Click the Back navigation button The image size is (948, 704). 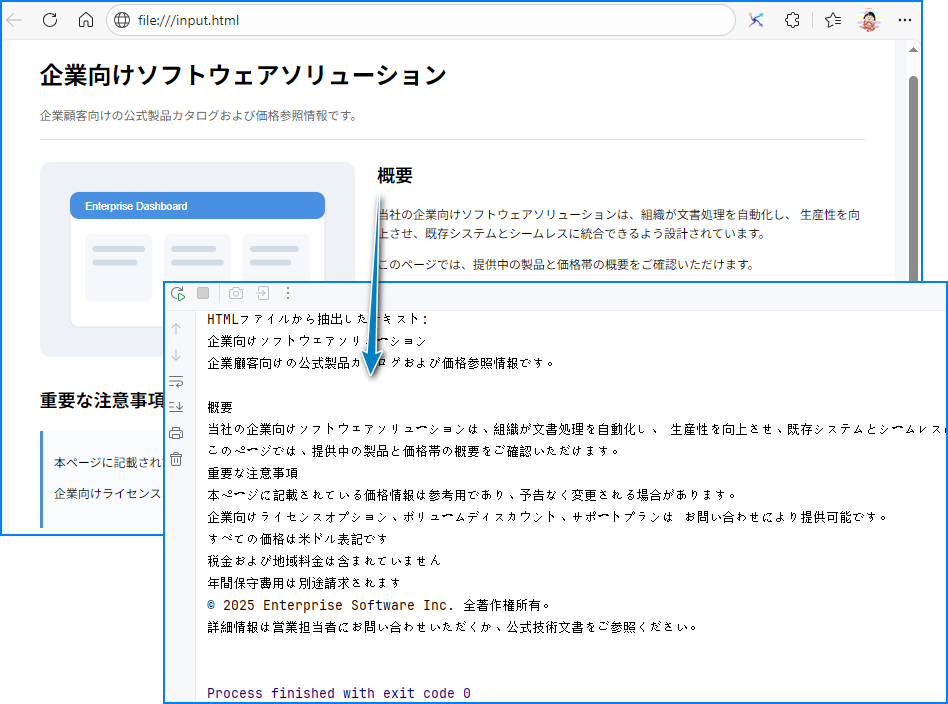14,19
